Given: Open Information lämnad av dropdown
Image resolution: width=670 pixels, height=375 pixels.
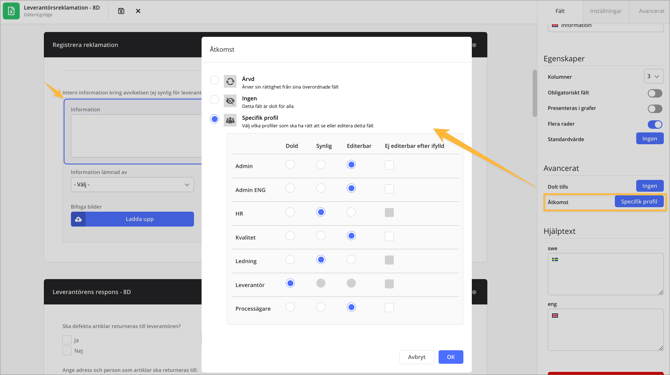Looking at the screenshot, I should 132,185.
